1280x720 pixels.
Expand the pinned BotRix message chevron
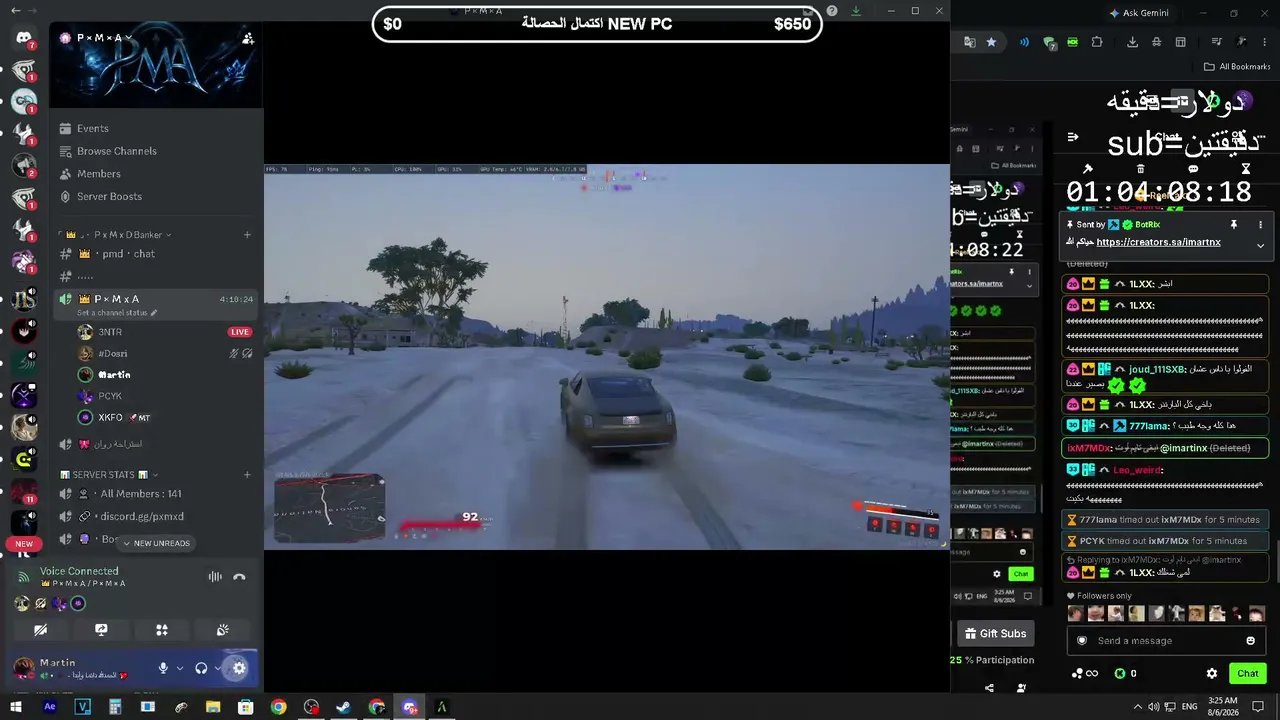click(x=1260, y=245)
